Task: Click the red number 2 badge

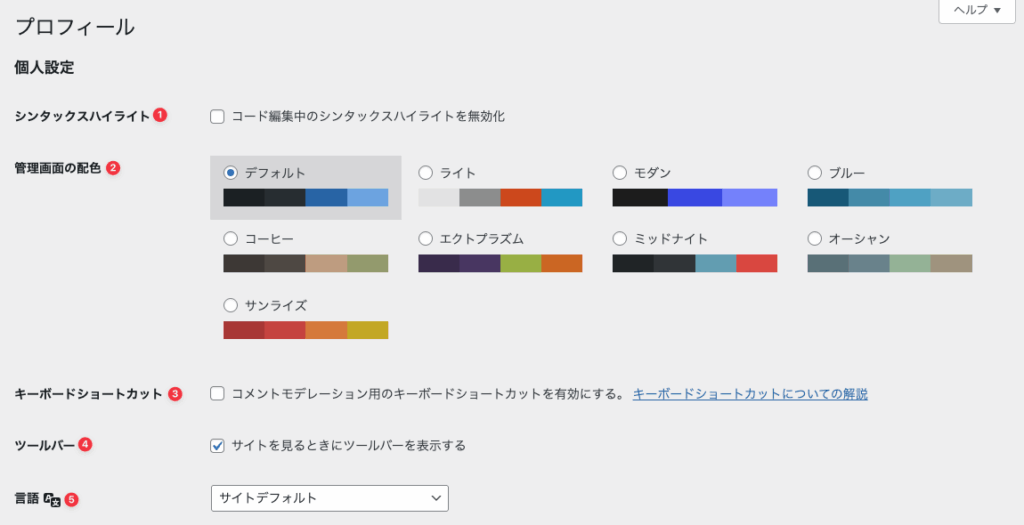Action: (113, 168)
